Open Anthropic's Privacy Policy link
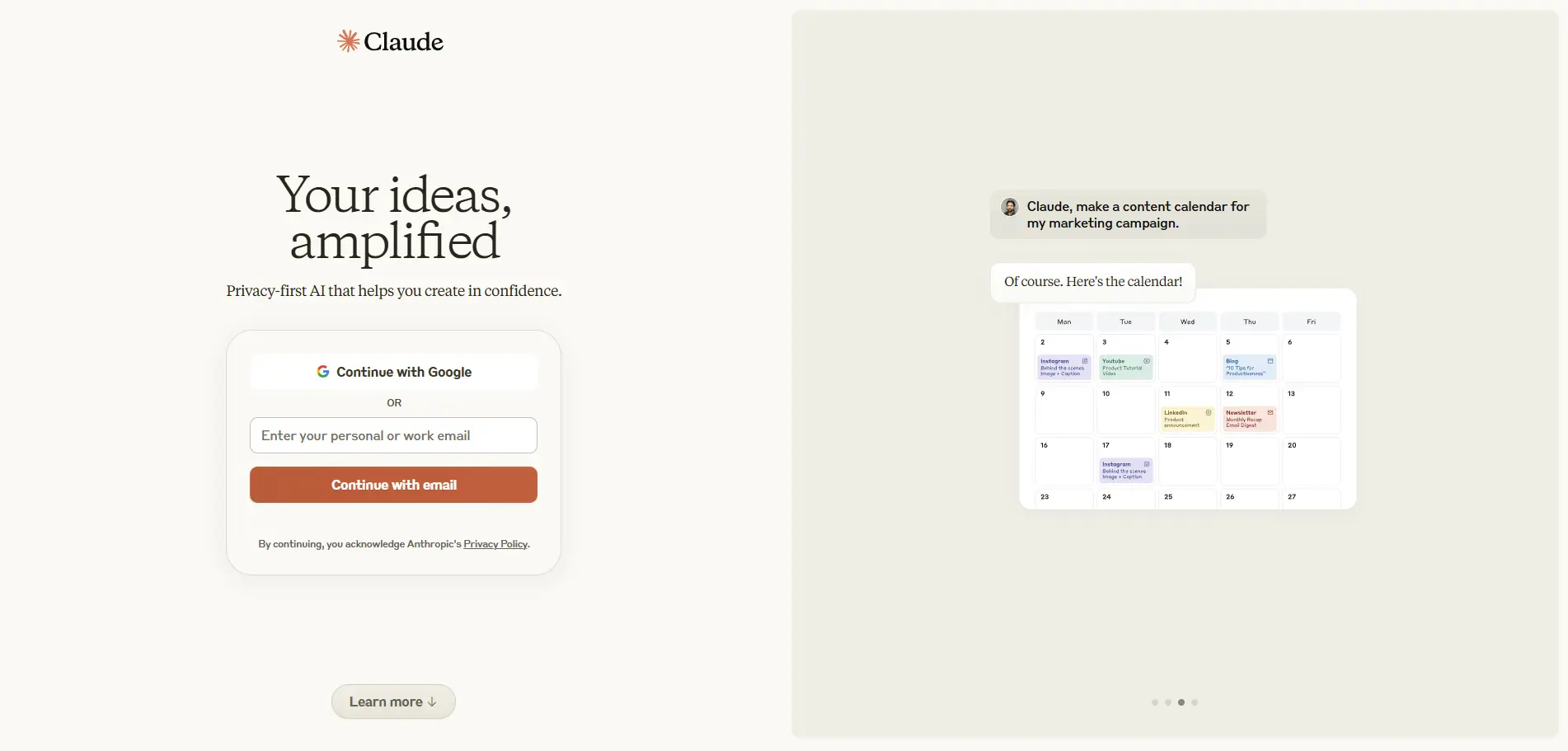 pos(495,544)
